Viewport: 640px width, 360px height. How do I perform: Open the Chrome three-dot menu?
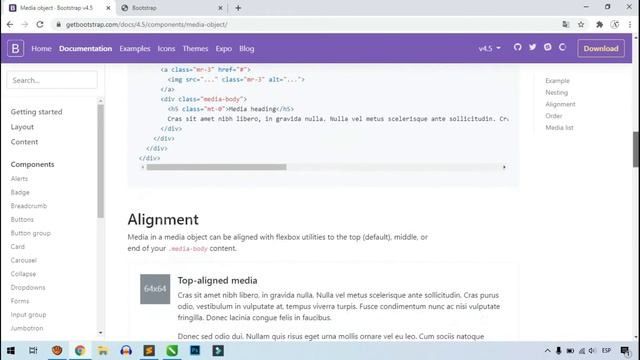[x=630, y=24]
